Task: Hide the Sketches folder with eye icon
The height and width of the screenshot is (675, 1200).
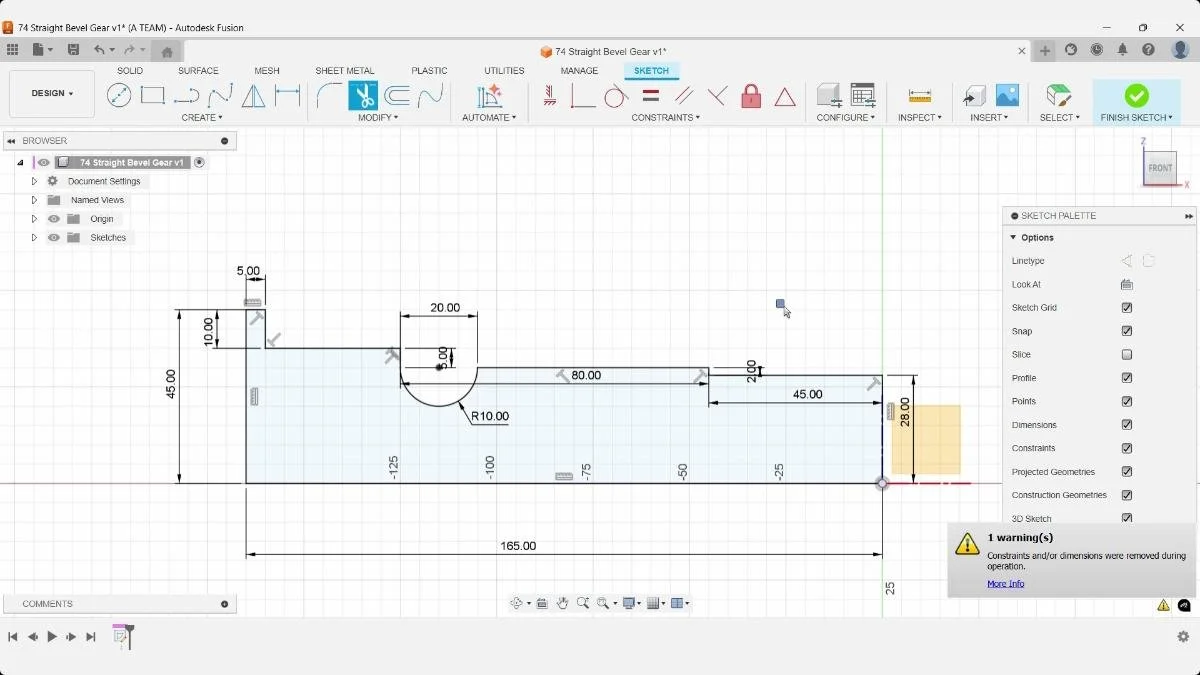Action: (x=54, y=238)
